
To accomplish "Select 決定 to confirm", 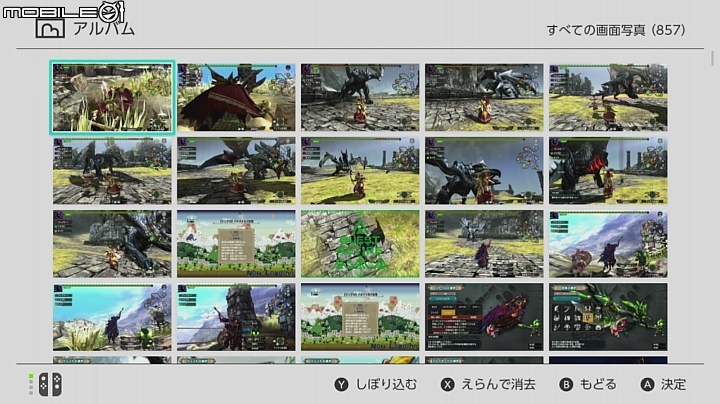I will point(673,385).
